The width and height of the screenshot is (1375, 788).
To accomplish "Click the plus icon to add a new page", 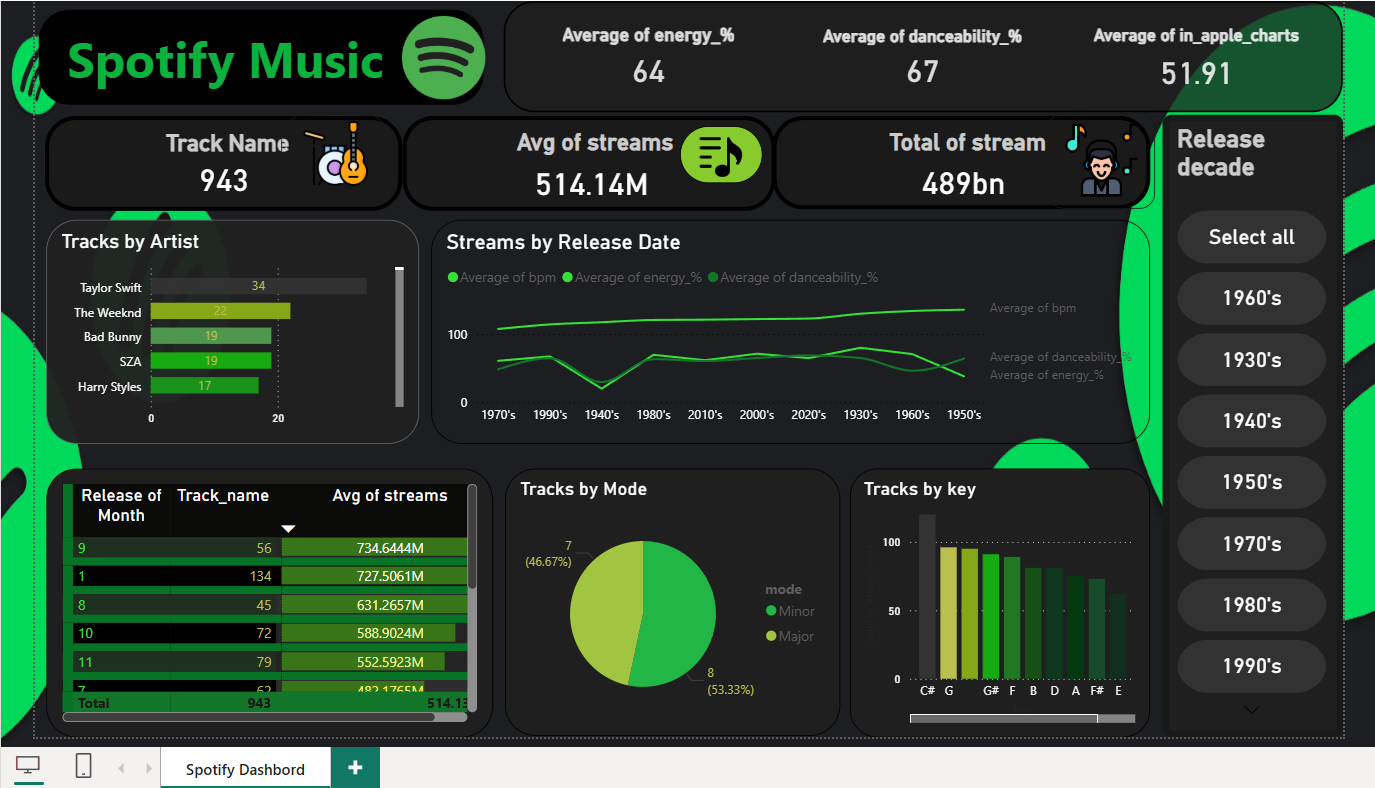I will click(355, 767).
